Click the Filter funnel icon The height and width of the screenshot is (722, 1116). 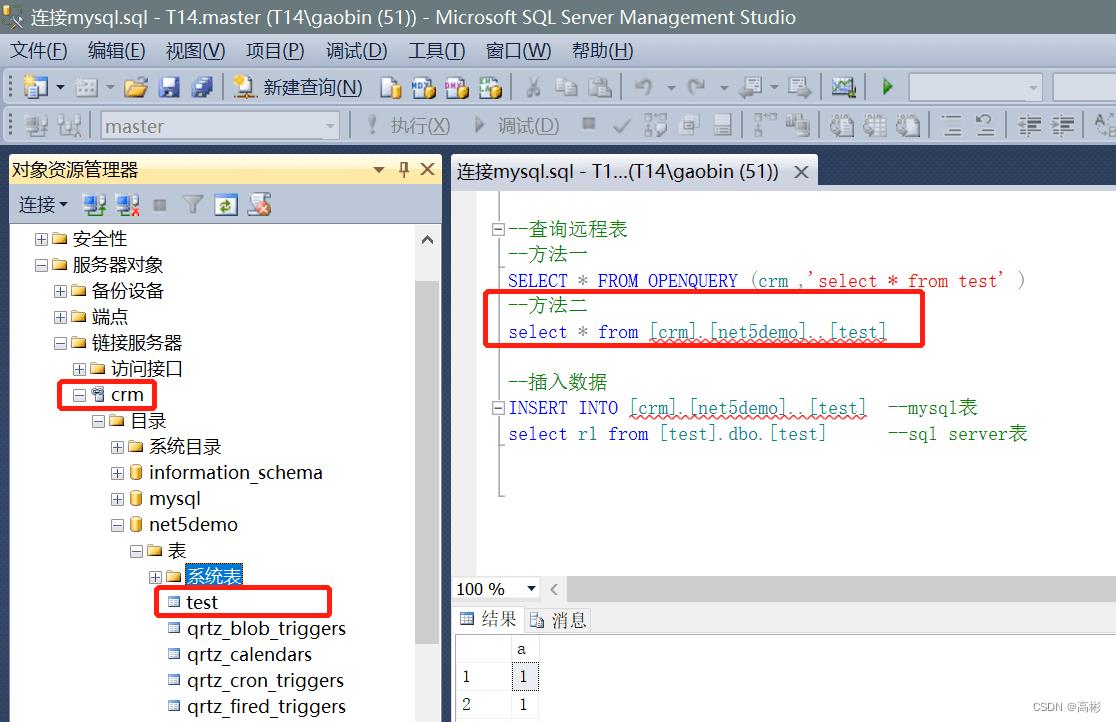[193, 205]
